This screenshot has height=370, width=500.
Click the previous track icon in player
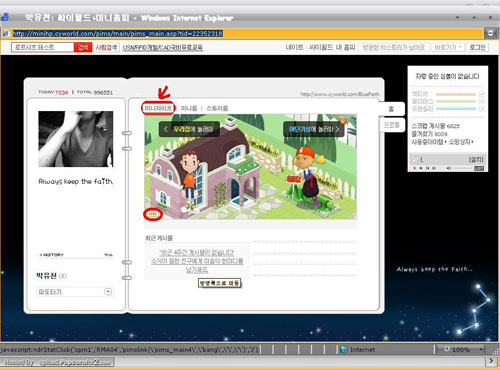point(427,168)
